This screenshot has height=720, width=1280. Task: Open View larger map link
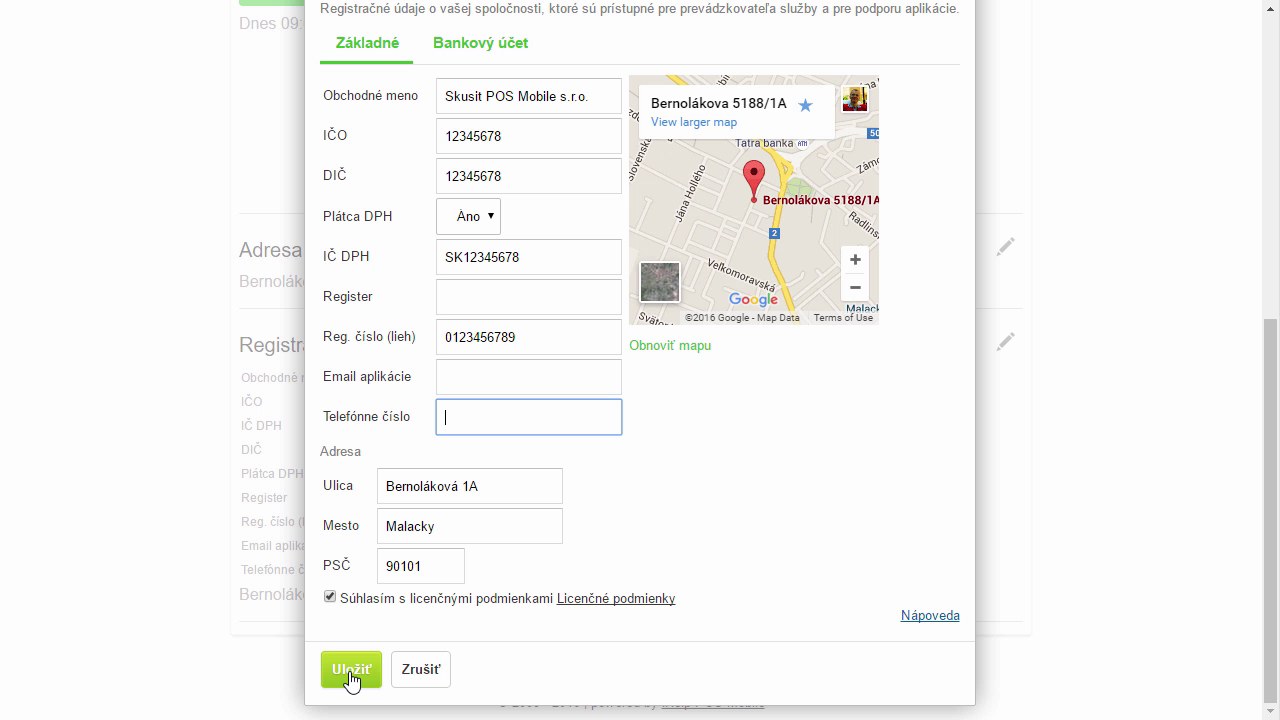tap(694, 122)
